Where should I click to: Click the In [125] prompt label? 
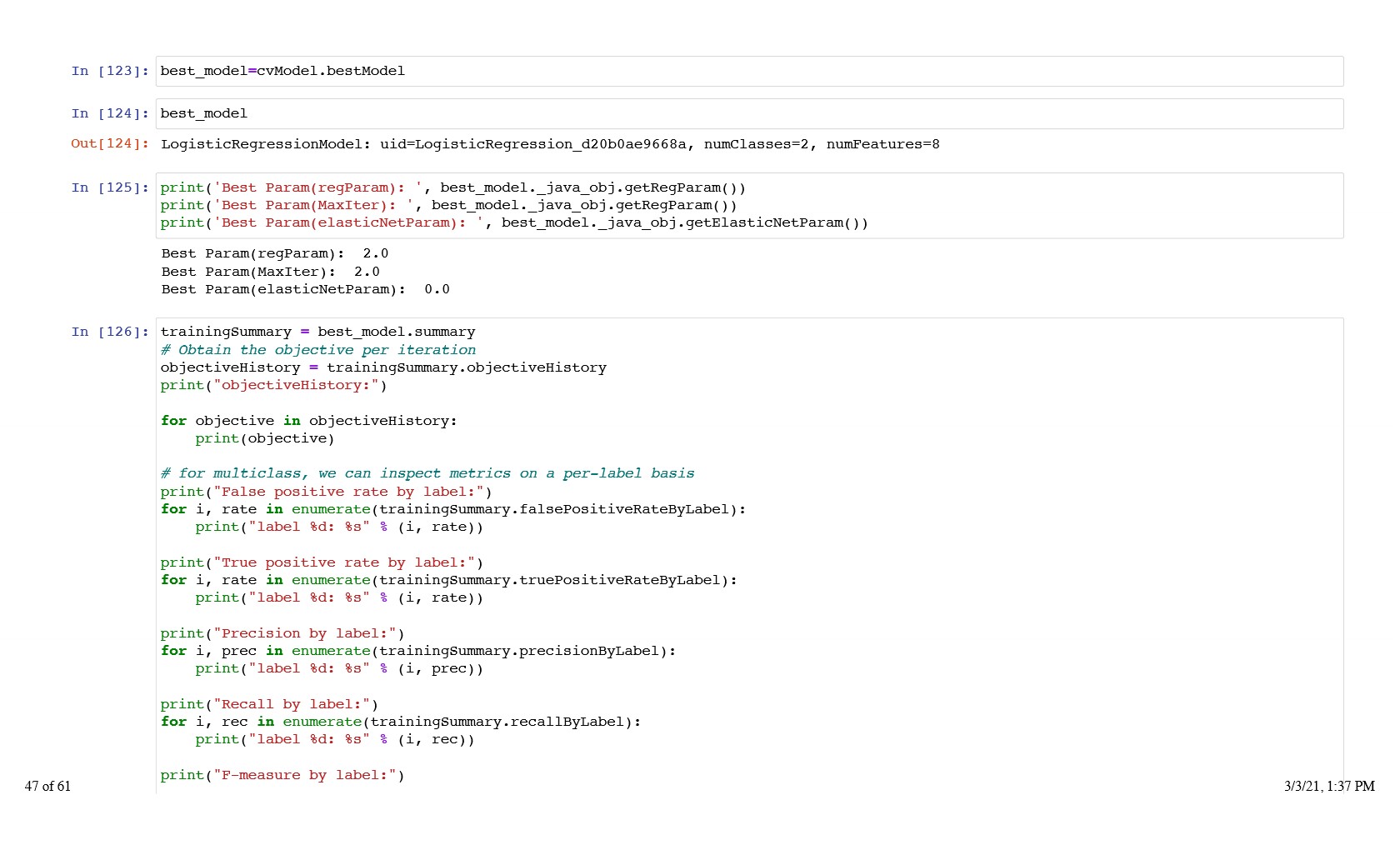(109, 187)
